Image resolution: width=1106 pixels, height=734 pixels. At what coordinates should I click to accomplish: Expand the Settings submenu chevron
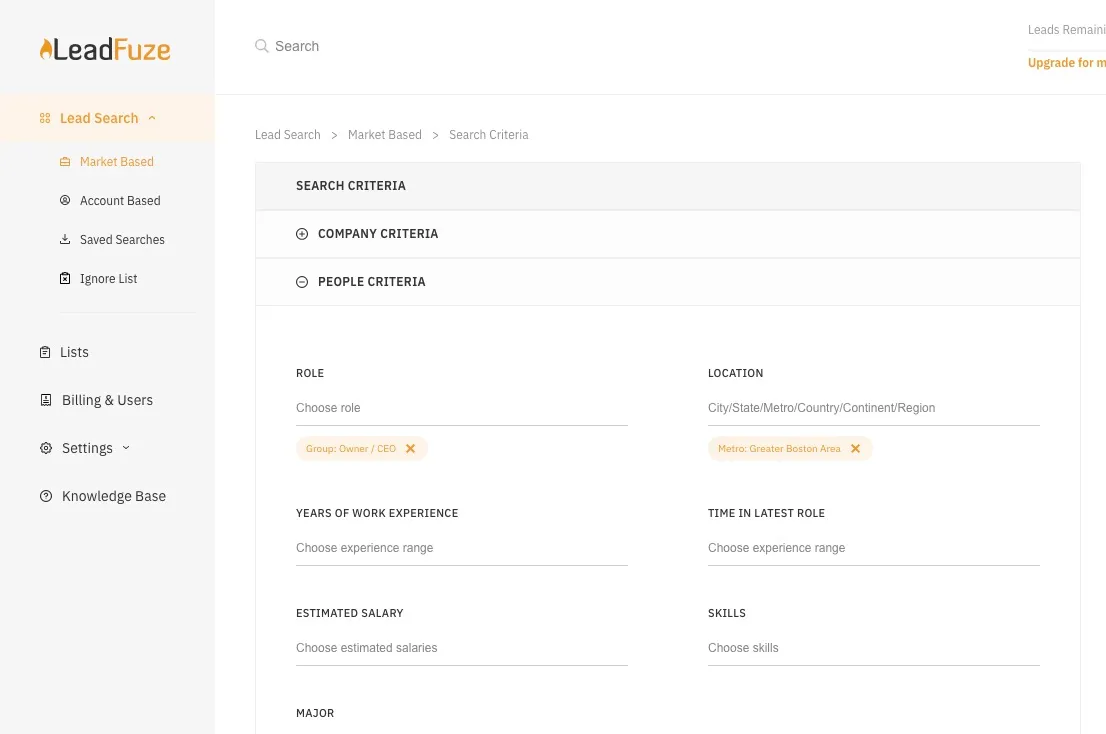[x=126, y=448]
